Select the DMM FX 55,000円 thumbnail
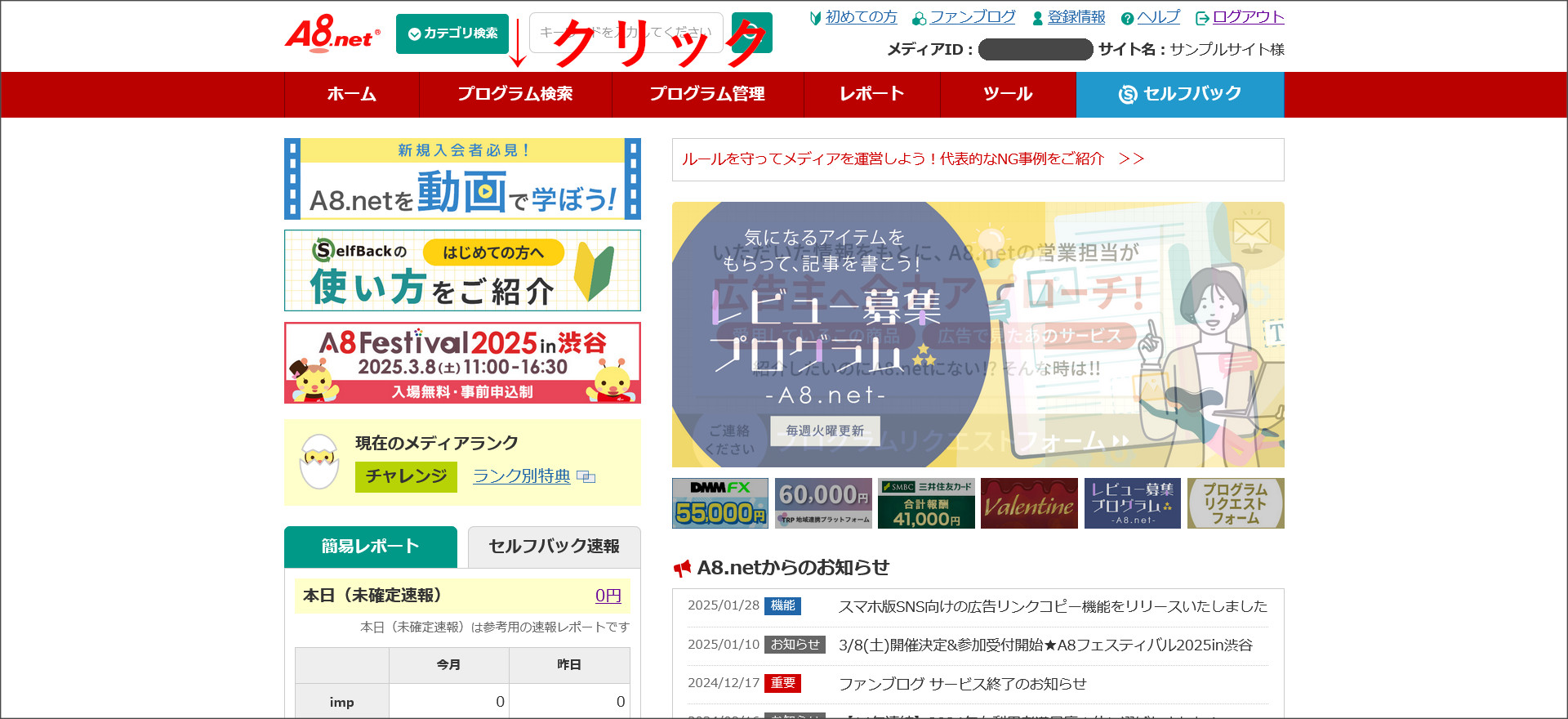Viewport: 1568px width, 719px height. pos(720,503)
